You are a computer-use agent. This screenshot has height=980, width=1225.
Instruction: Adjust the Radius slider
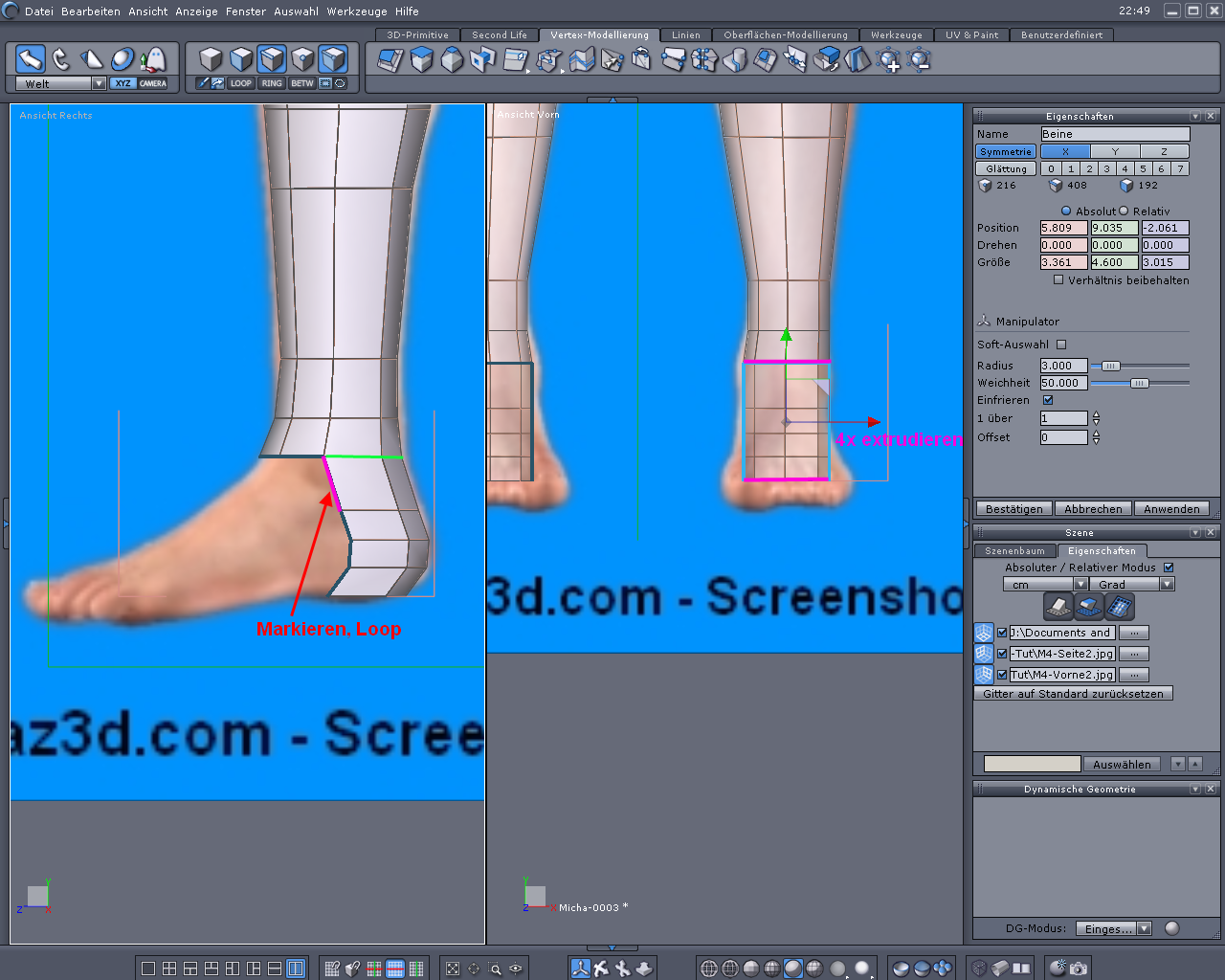click(1110, 366)
